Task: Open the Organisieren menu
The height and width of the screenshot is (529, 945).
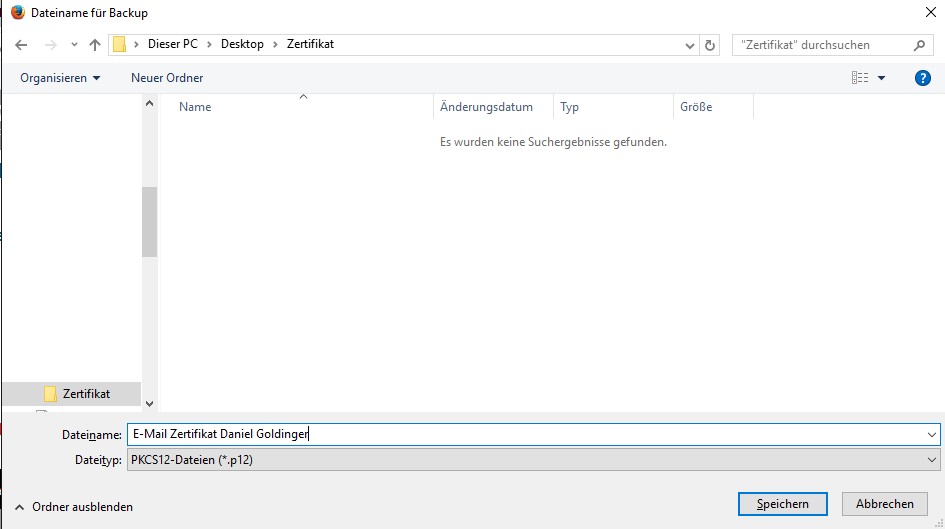Action: pyautogui.click(x=60, y=78)
